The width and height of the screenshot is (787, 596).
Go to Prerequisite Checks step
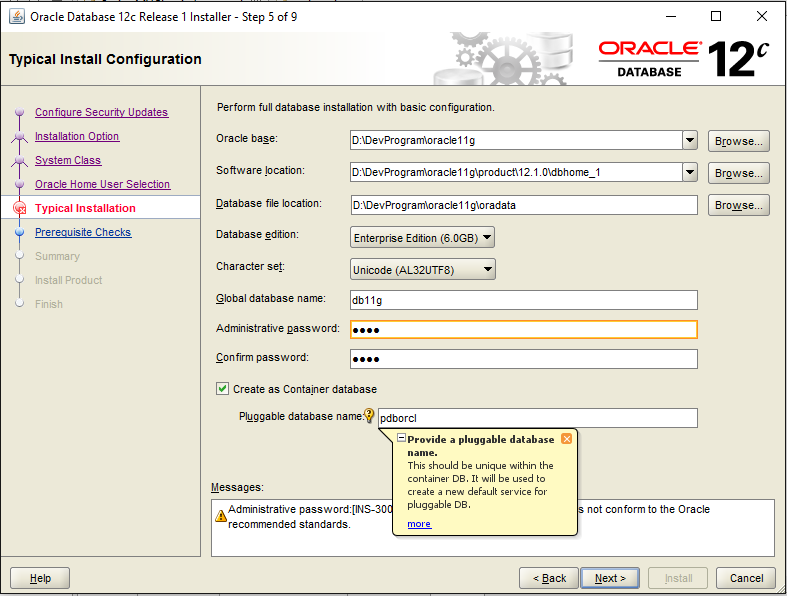tap(83, 232)
